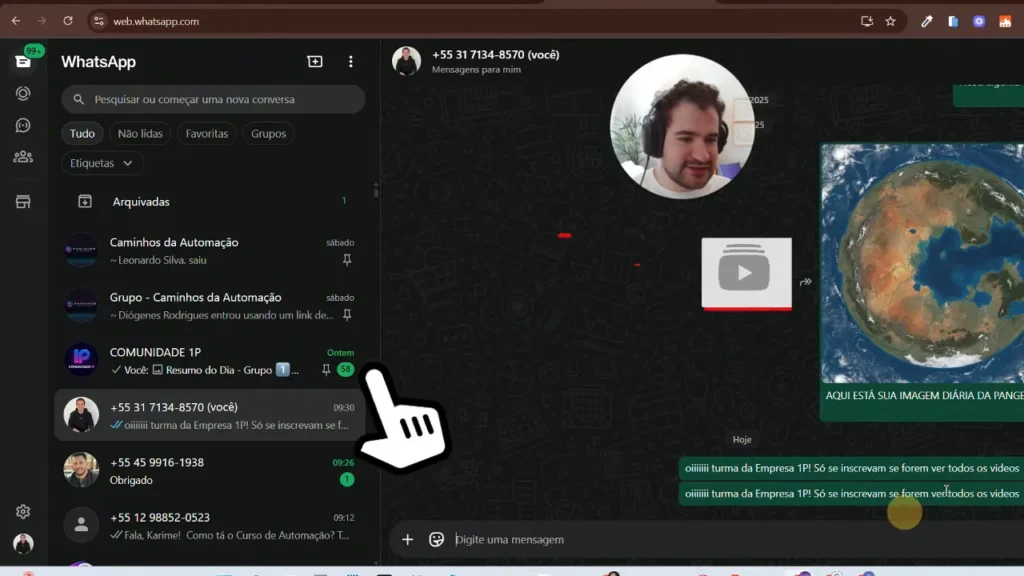The width and height of the screenshot is (1024, 576).
Task: Open the settings gear in sidebar
Action: [x=22, y=512]
